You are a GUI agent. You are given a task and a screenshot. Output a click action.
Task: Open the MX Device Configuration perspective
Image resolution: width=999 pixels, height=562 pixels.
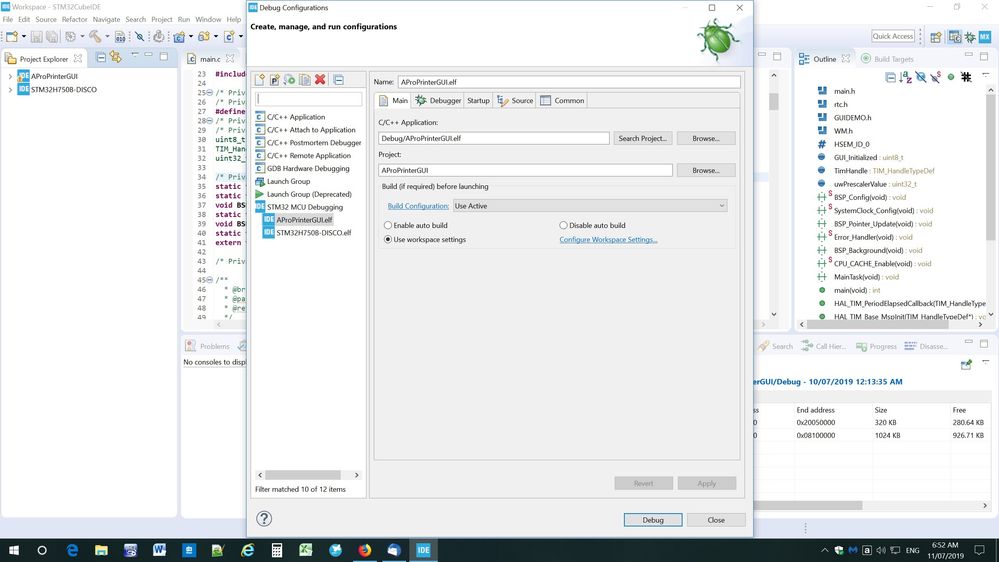tap(984, 37)
